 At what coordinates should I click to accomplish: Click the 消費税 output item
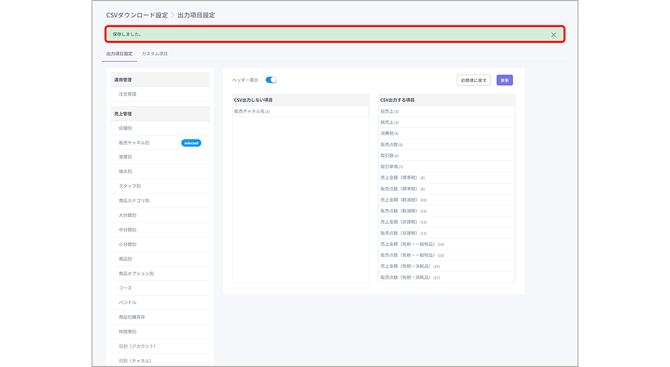point(447,133)
